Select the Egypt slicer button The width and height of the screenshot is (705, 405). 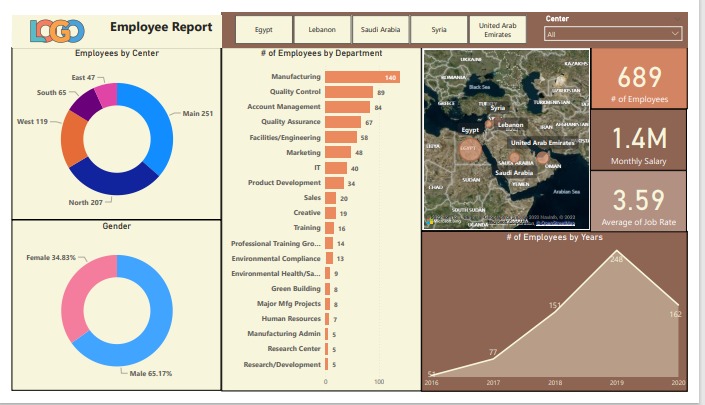(263, 30)
